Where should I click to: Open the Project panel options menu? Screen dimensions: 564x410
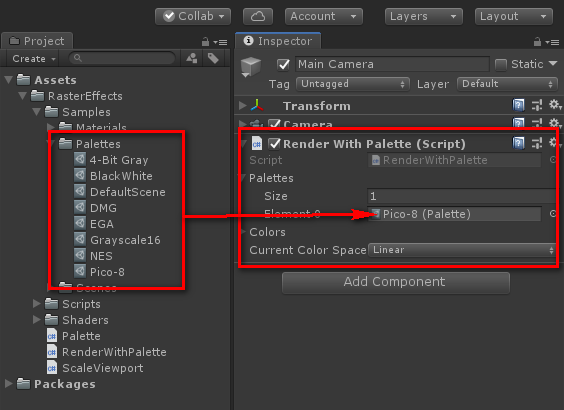pyautogui.click(x=220, y=42)
